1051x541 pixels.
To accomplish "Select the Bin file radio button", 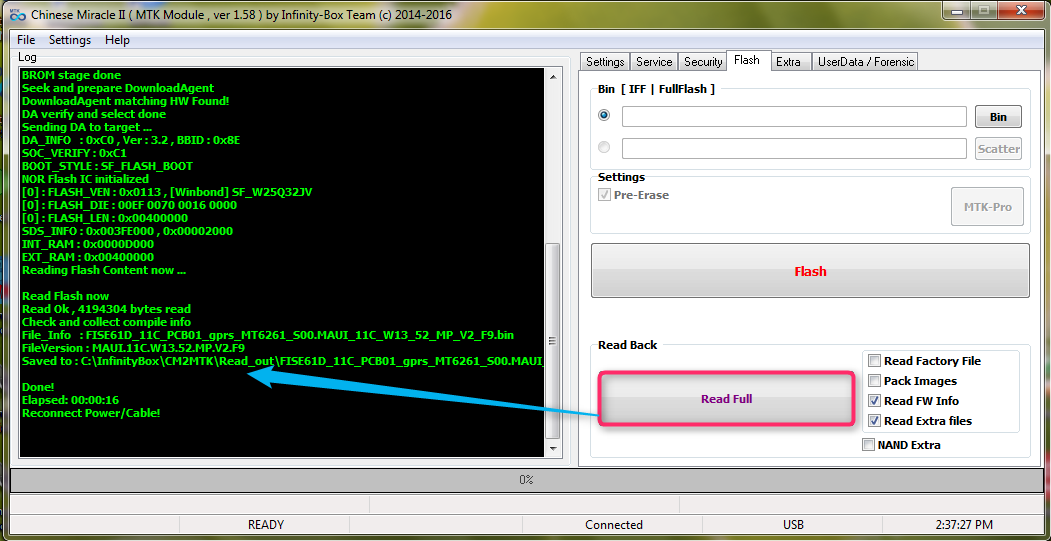I will tap(605, 115).
